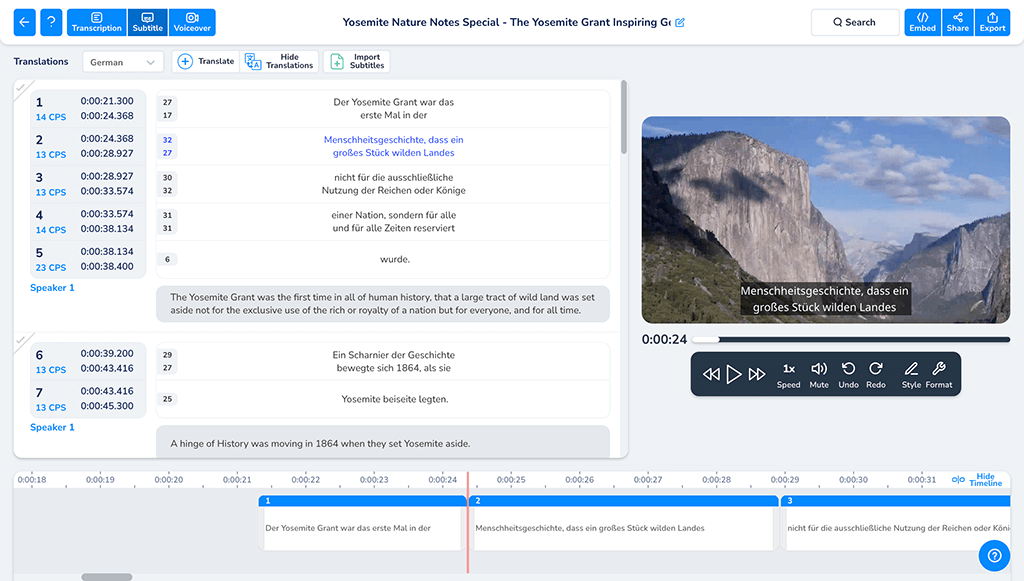1024x581 pixels.
Task: Click the rewind button
Action: coord(711,374)
